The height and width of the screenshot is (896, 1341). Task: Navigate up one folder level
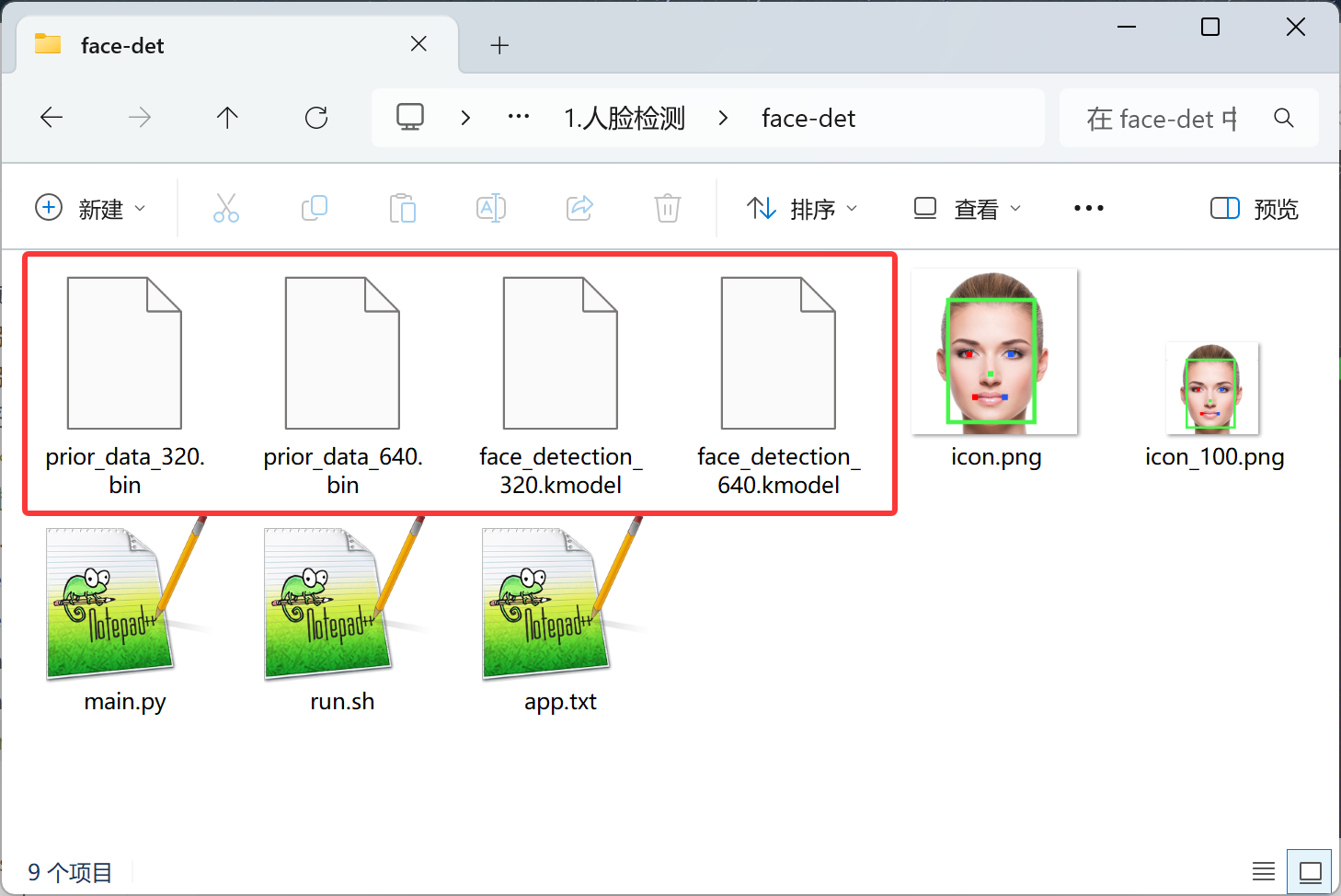(x=227, y=118)
